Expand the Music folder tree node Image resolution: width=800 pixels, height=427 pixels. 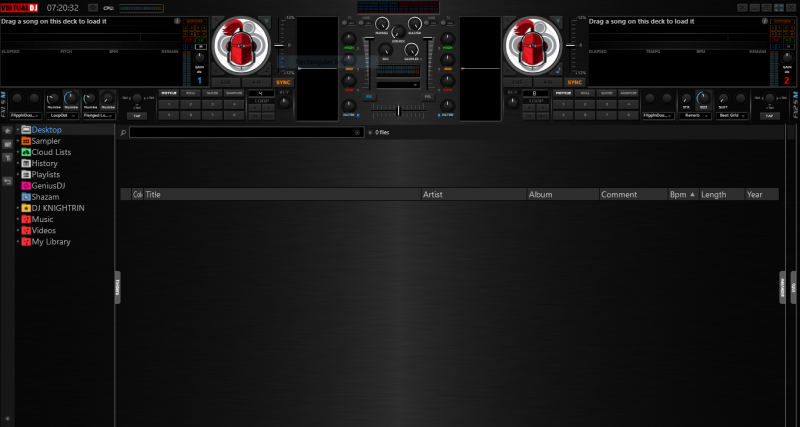17,219
